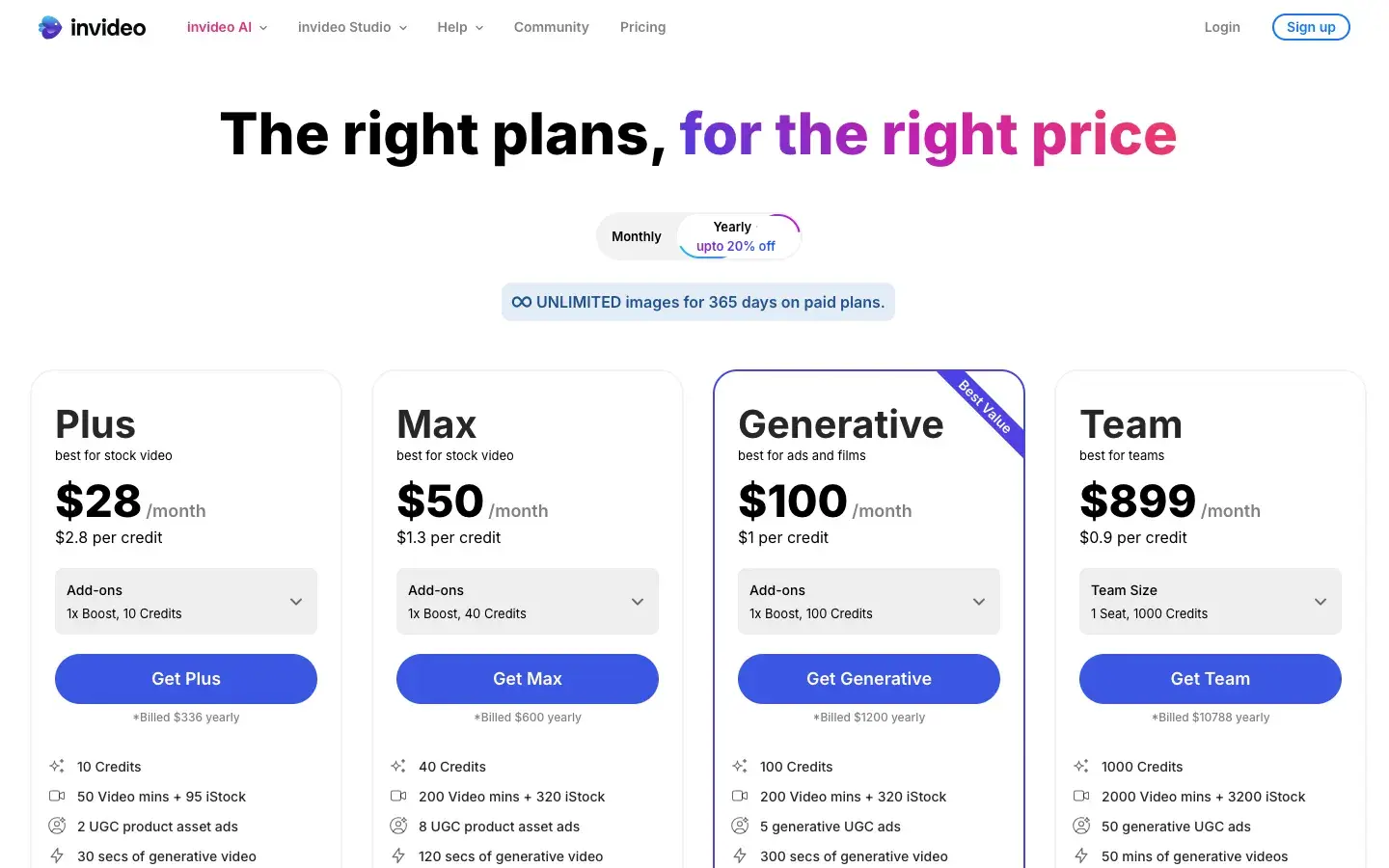The height and width of the screenshot is (868, 1389).
Task: Click the invideo logo icon
Action: click(x=50, y=27)
